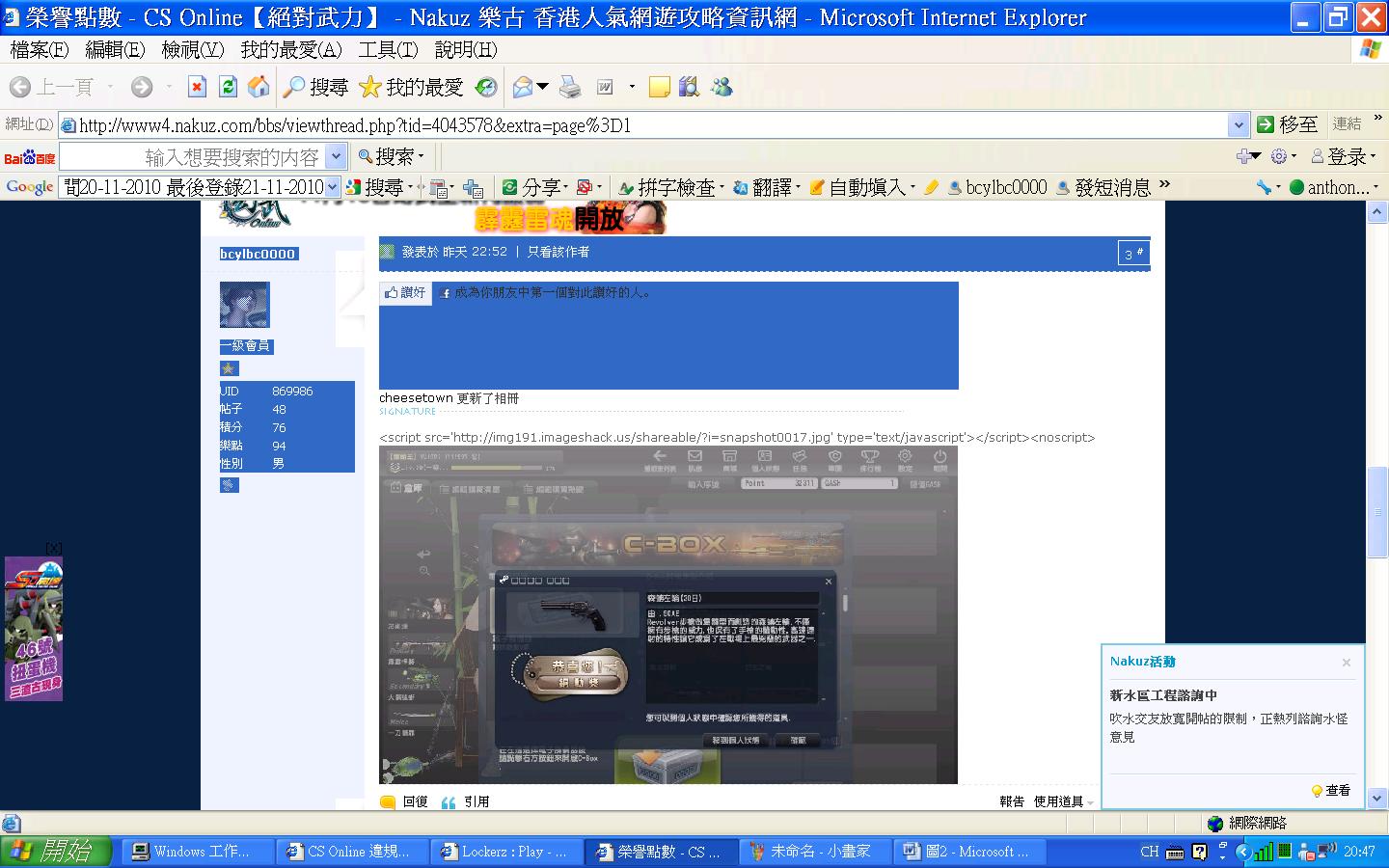The height and width of the screenshot is (868, 1389).
Task: Click the Stop loading icon
Action: tap(197, 88)
